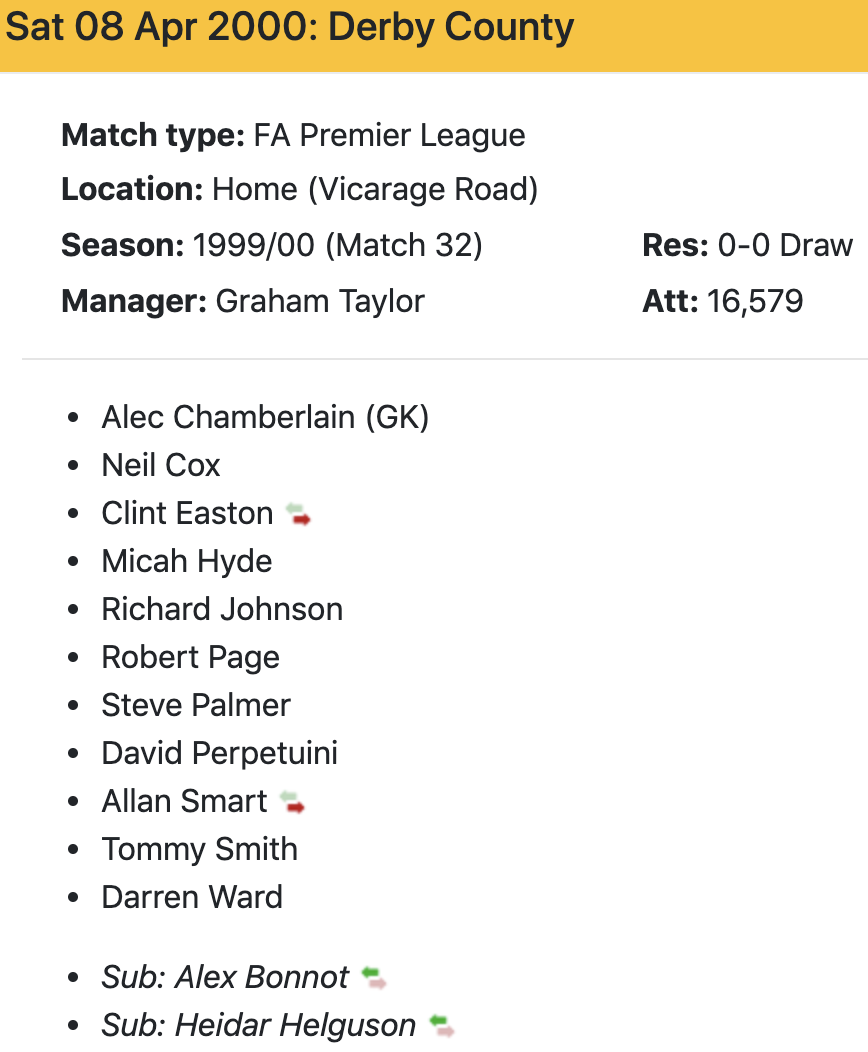The height and width of the screenshot is (1052, 868).
Task: Select David Perpetuini from the list
Action: pos(220,753)
